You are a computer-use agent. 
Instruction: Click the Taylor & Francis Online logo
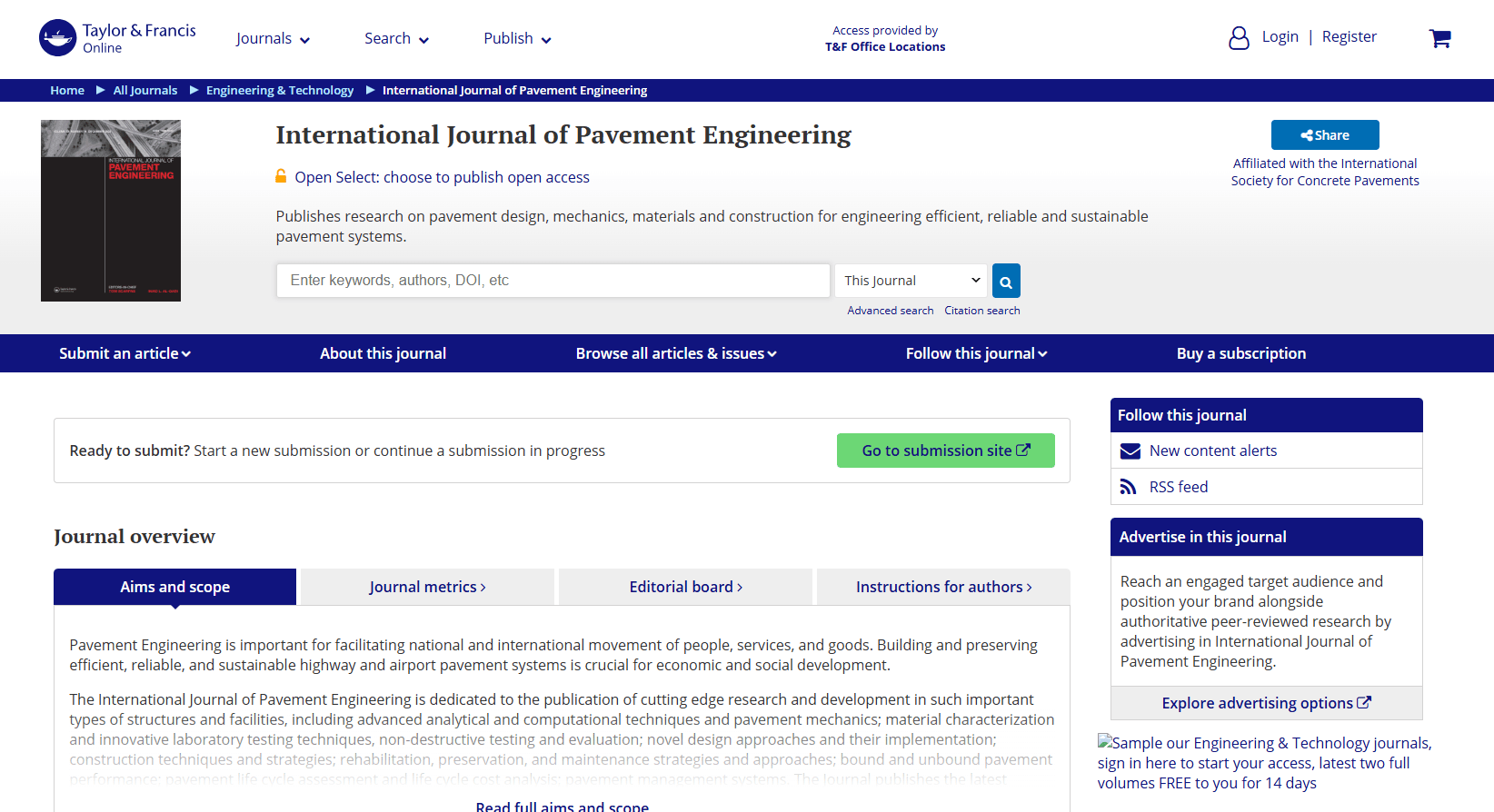117,38
